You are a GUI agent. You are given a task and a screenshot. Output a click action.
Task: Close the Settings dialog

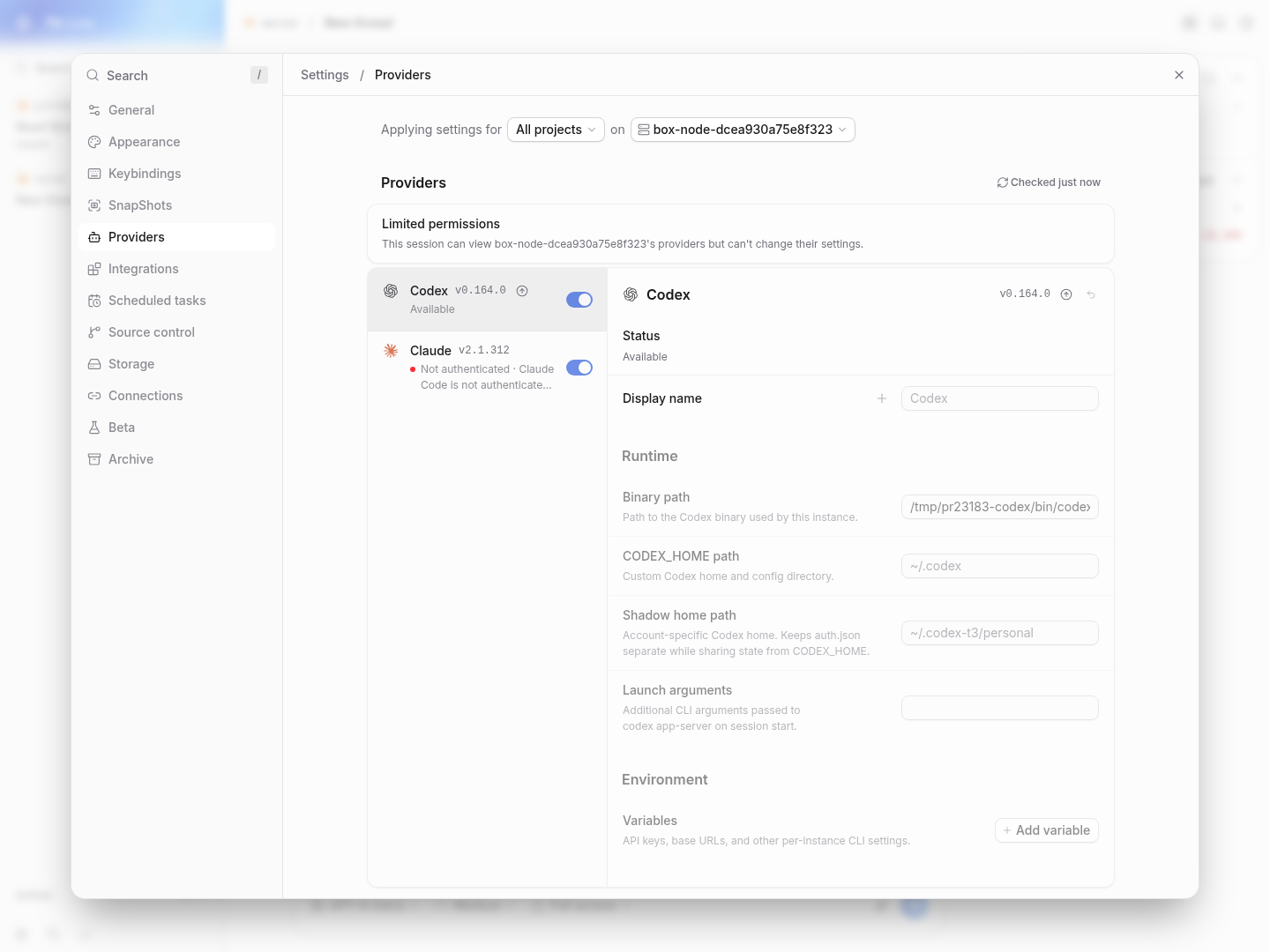(1179, 75)
